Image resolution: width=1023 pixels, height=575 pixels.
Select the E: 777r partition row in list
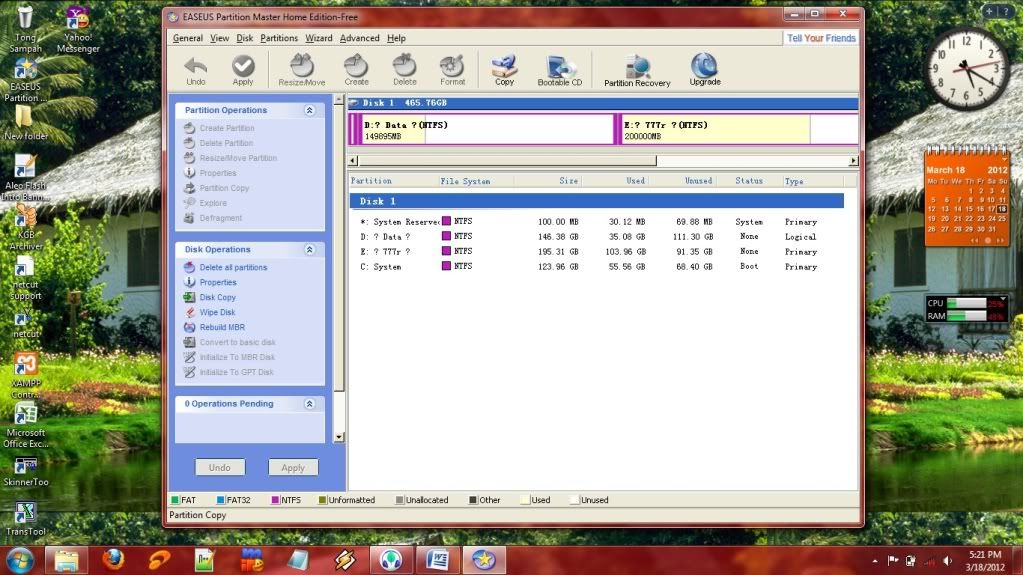click(x=596, y=252)
